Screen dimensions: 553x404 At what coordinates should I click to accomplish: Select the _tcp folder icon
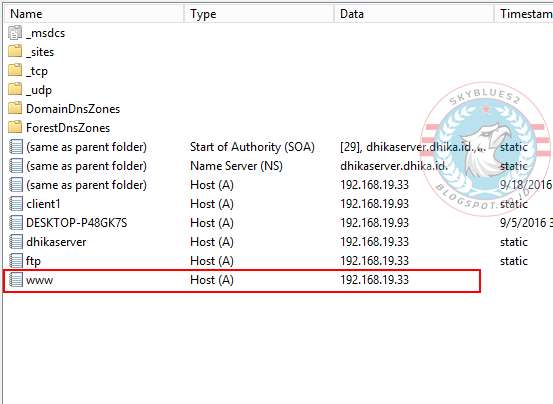tap(15, 71)
